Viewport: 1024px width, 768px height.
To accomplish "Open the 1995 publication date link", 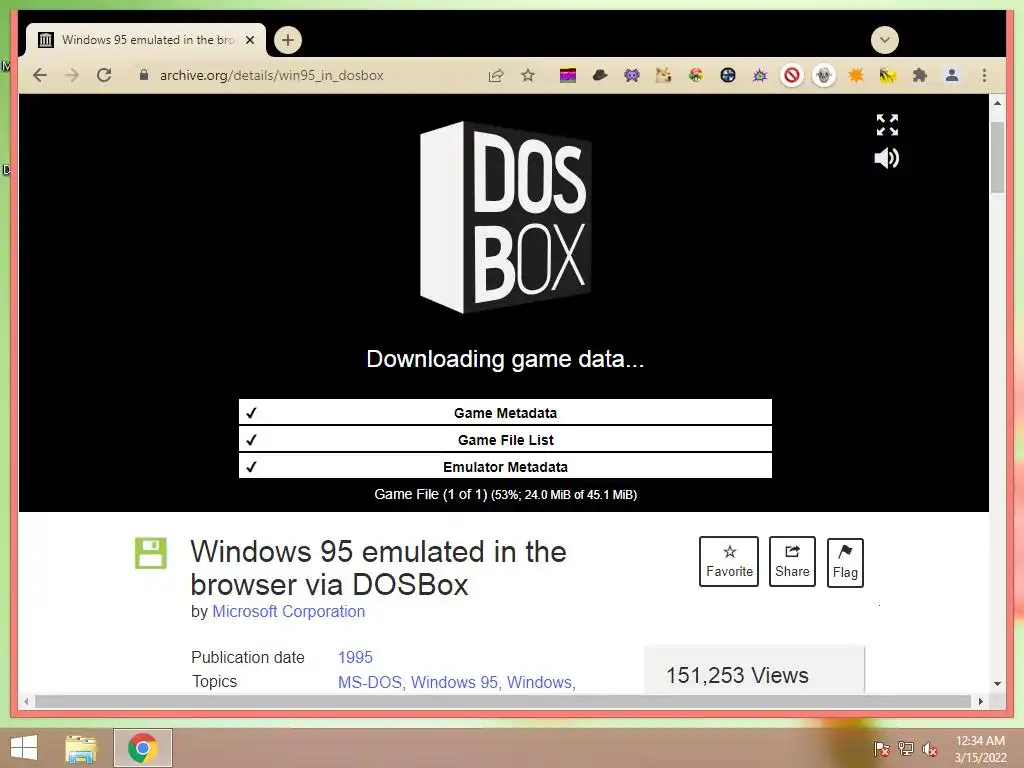I will click(355, 658).
